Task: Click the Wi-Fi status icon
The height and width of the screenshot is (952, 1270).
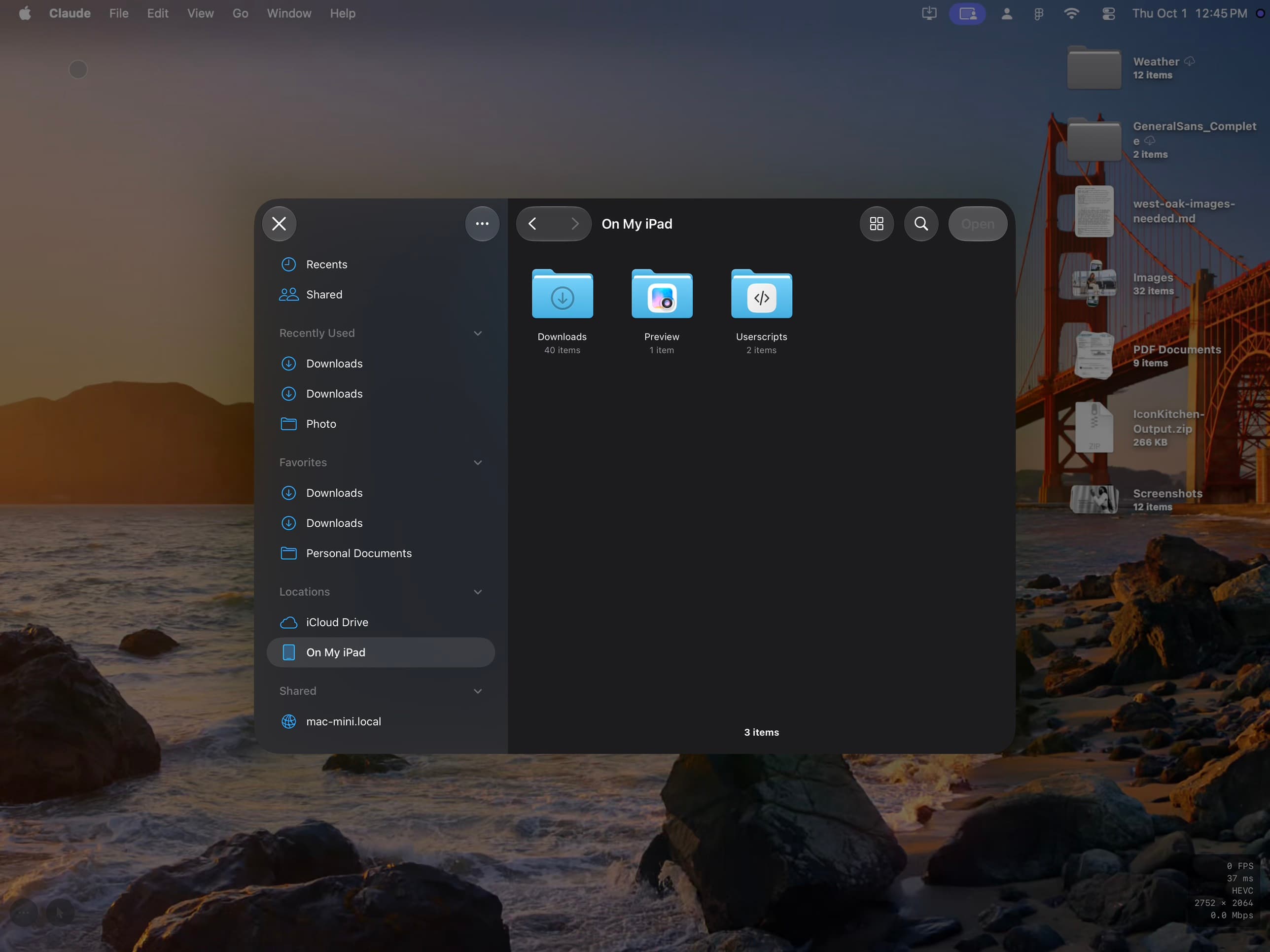Action: click(x=1071, y=13)
